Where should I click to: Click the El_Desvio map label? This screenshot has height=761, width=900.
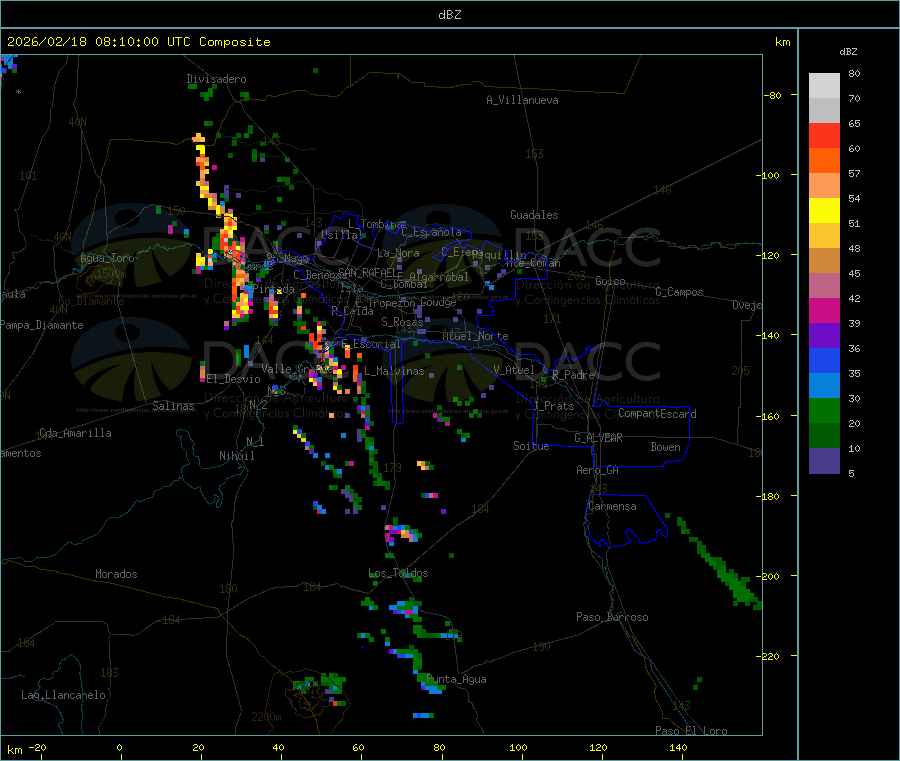click(234, 379)
